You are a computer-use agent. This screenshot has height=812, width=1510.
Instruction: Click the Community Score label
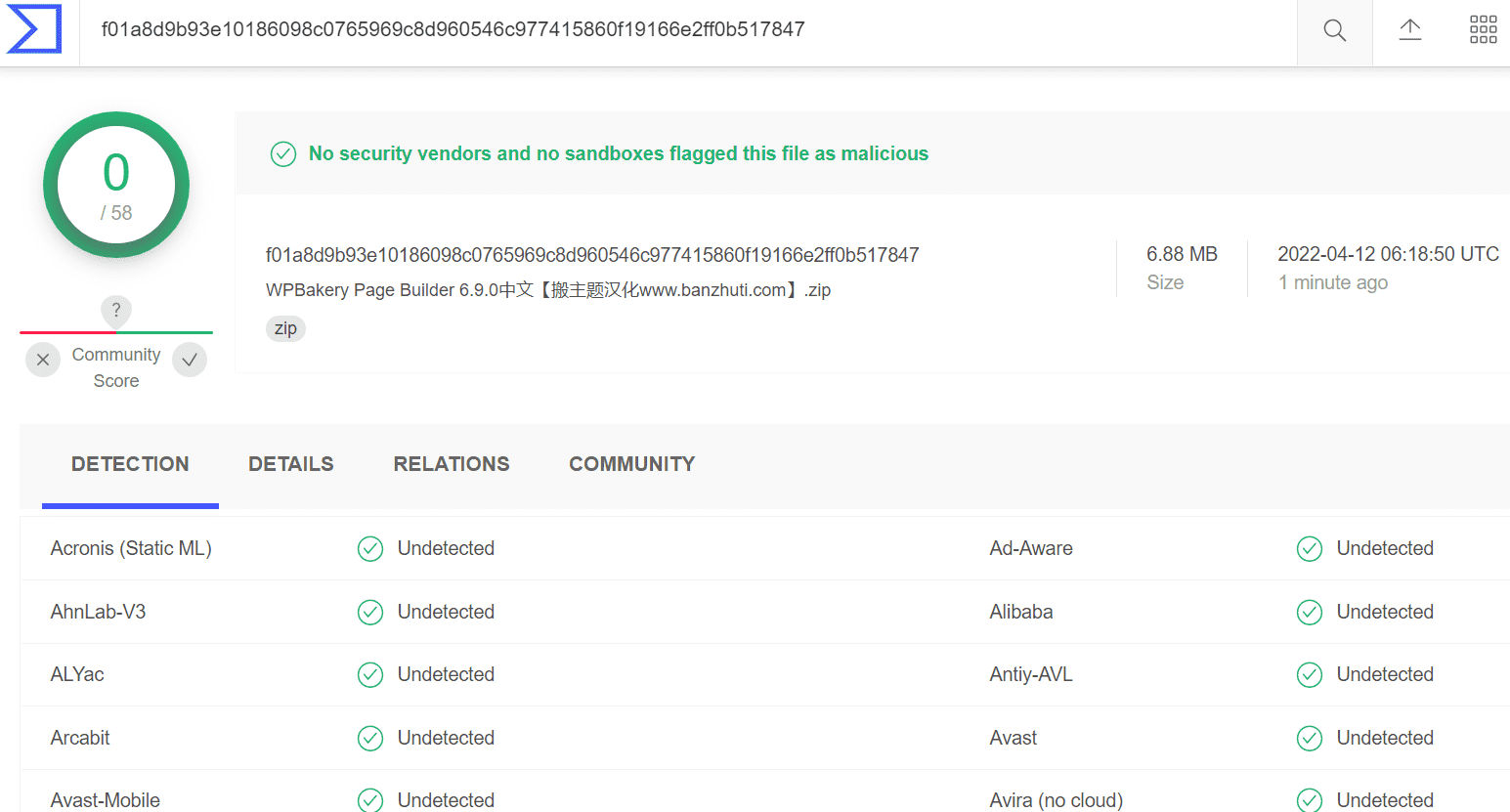pos(116,367)
